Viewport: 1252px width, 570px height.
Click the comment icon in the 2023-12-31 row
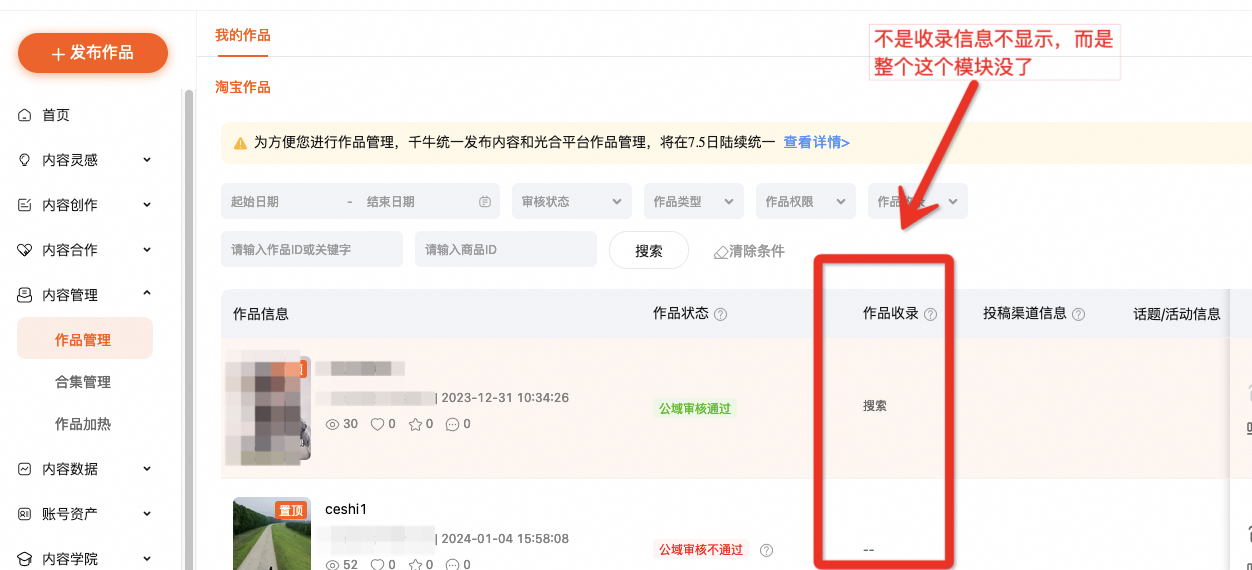[x=452, y=424]
